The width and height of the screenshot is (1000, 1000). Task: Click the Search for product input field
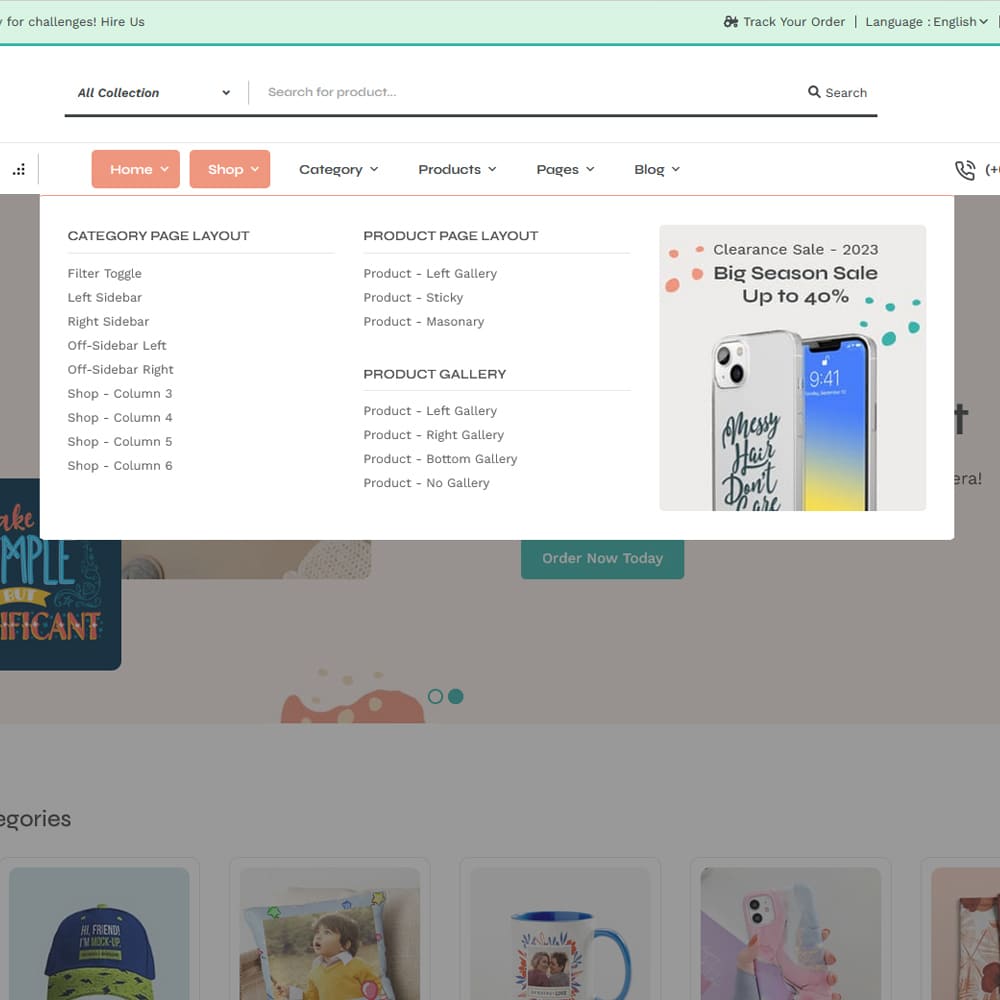coord(530,92)
